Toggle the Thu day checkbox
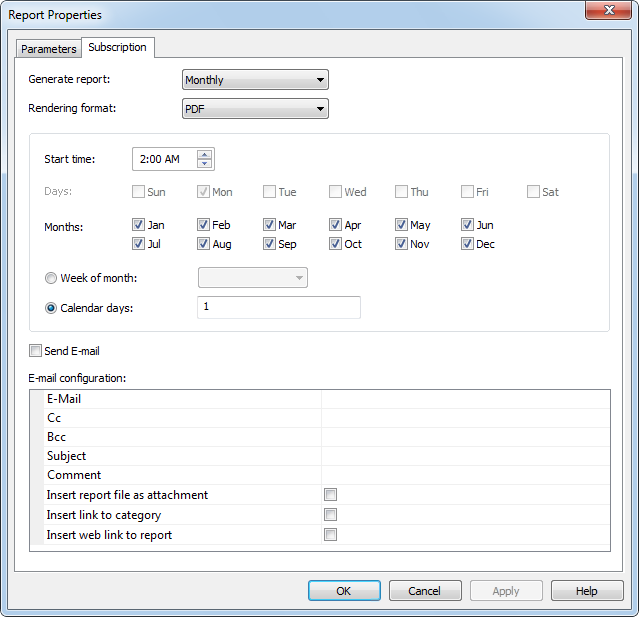 (x=401, y=192)
